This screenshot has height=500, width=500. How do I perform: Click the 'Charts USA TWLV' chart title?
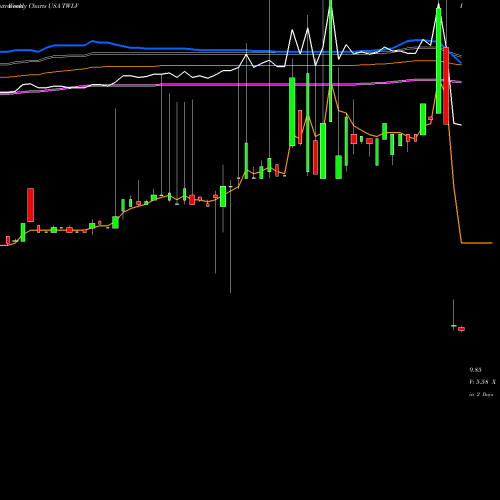pyautogui.click(x=54, y=6)
